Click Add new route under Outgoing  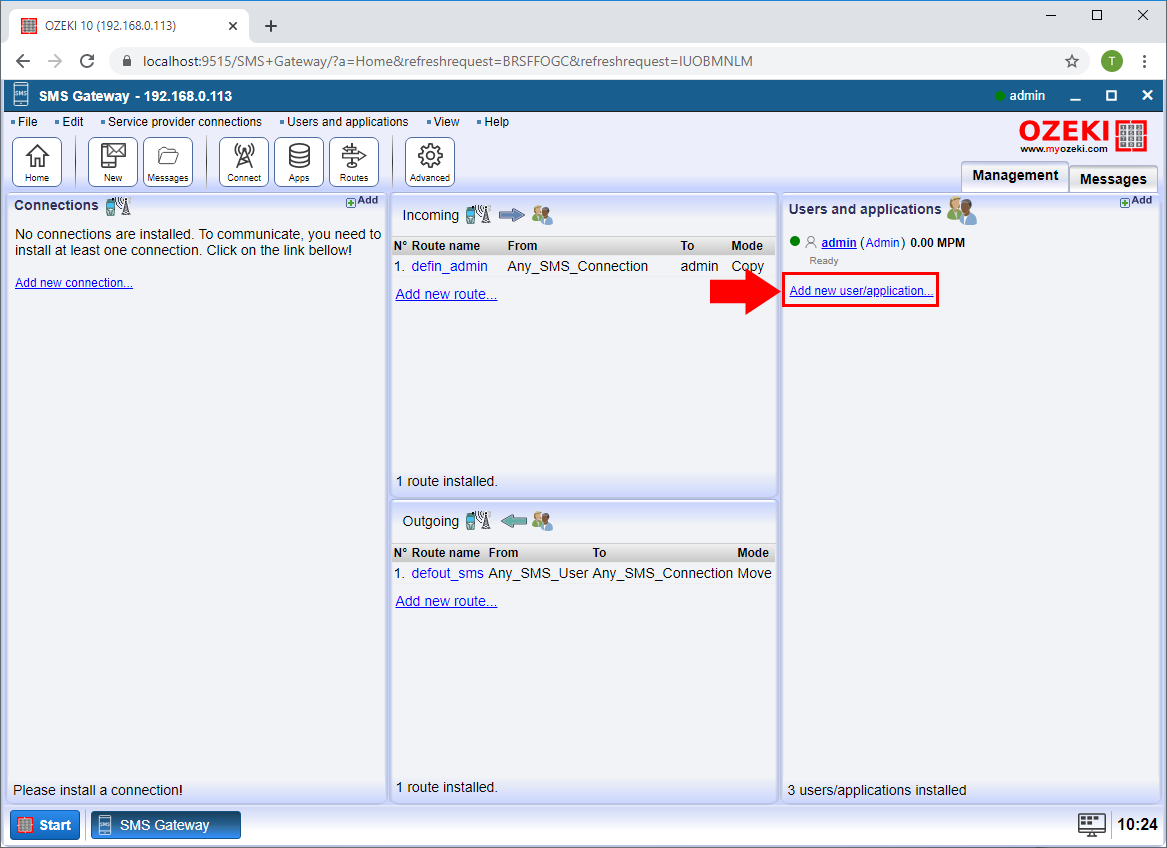coord(446,601)
